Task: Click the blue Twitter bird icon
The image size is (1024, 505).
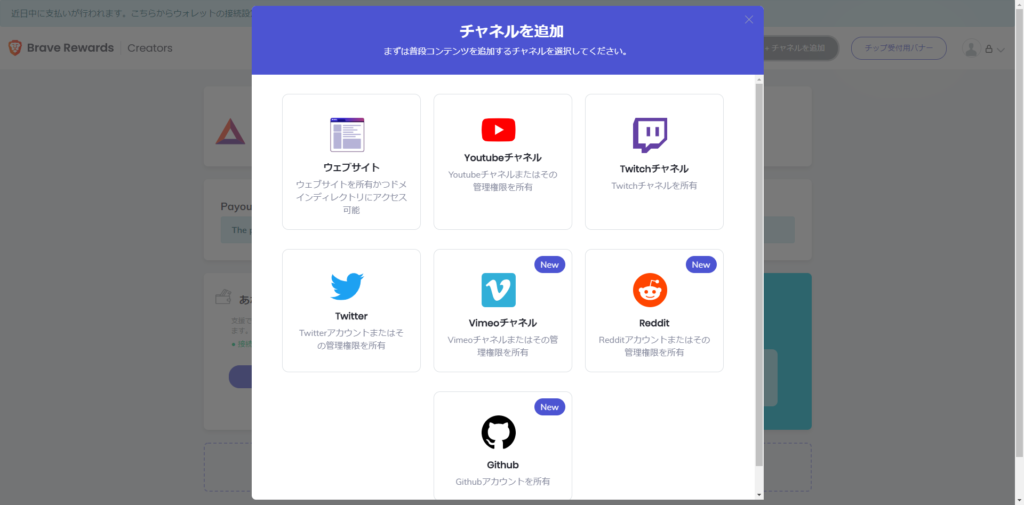Action: pos(347,287)
